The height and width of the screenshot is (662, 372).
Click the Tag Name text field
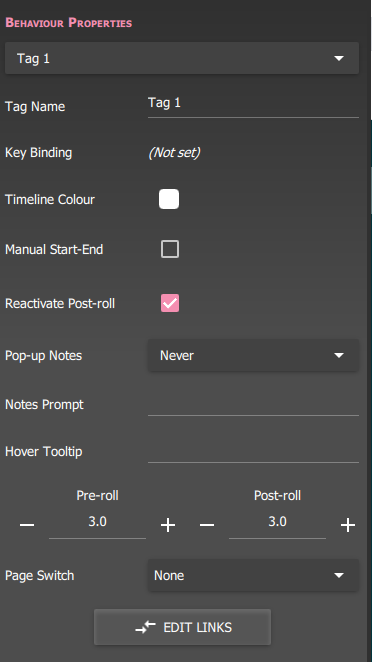[253, 105]
